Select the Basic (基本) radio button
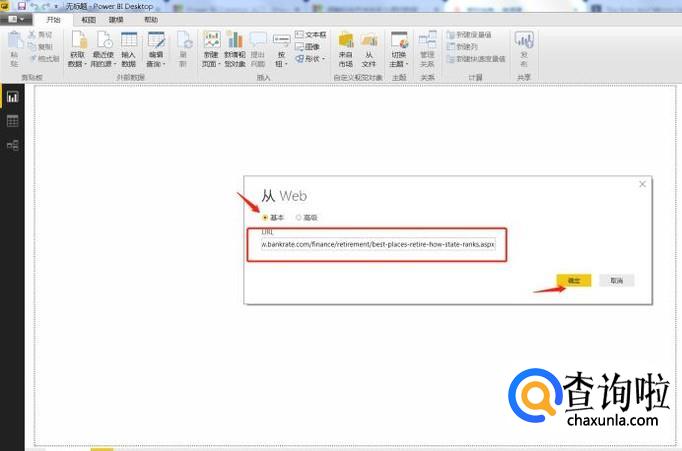Image resolution: width=682 pixels, height=451 pixels. [265, 217]
